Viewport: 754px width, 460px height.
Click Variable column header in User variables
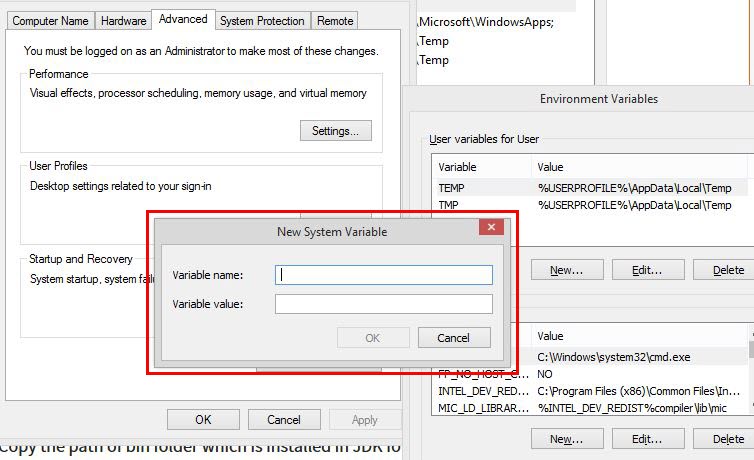point(482,167)
